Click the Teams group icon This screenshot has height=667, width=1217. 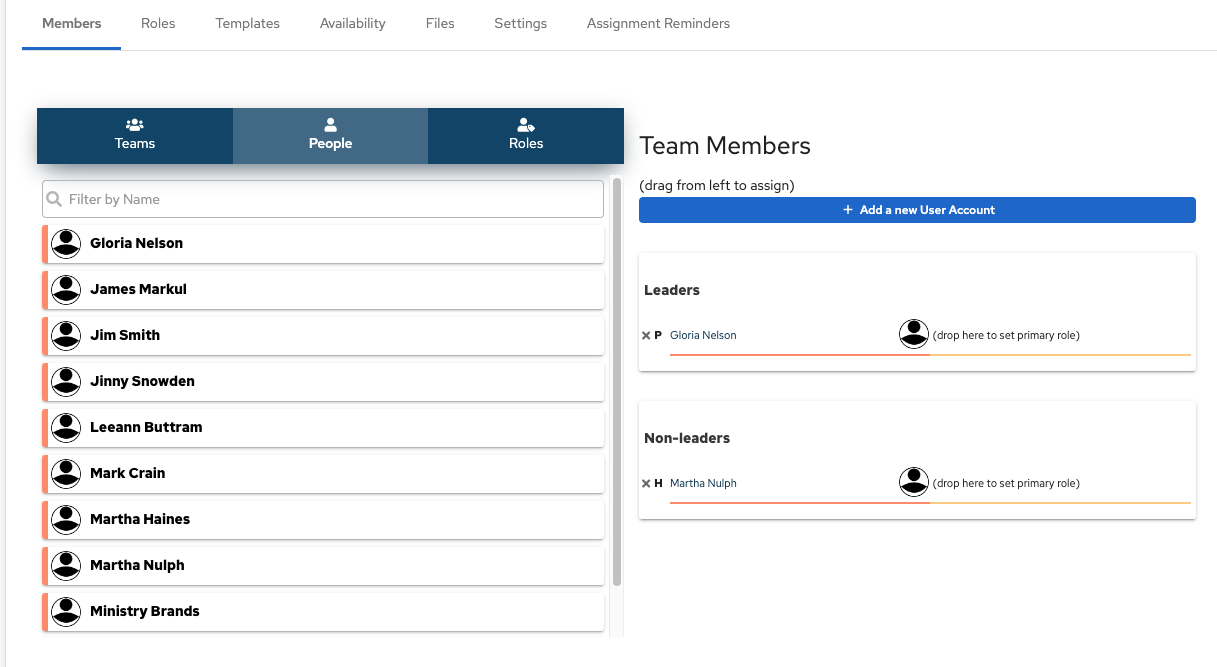135,125
